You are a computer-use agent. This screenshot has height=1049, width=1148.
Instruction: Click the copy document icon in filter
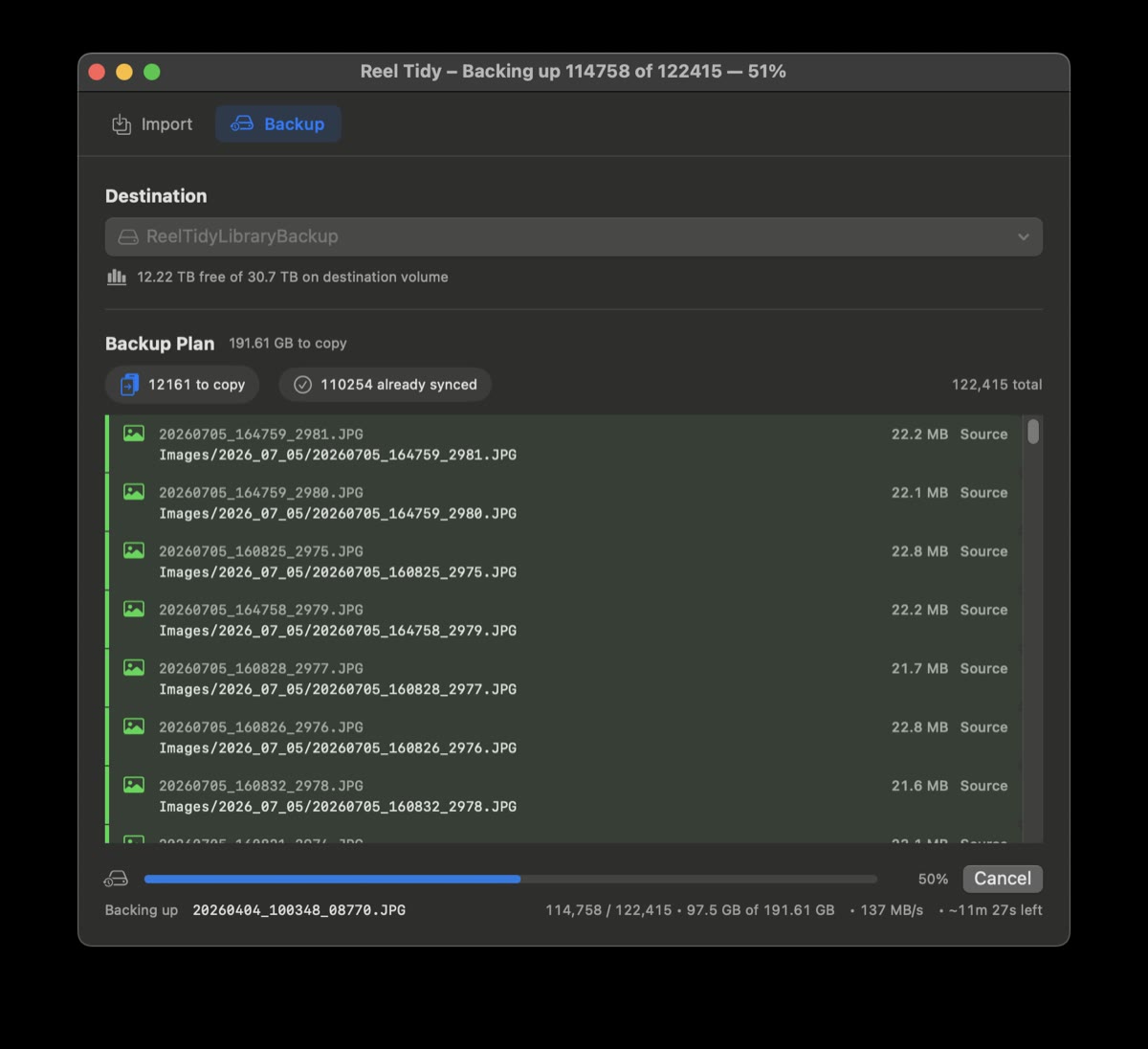[129, 385]
